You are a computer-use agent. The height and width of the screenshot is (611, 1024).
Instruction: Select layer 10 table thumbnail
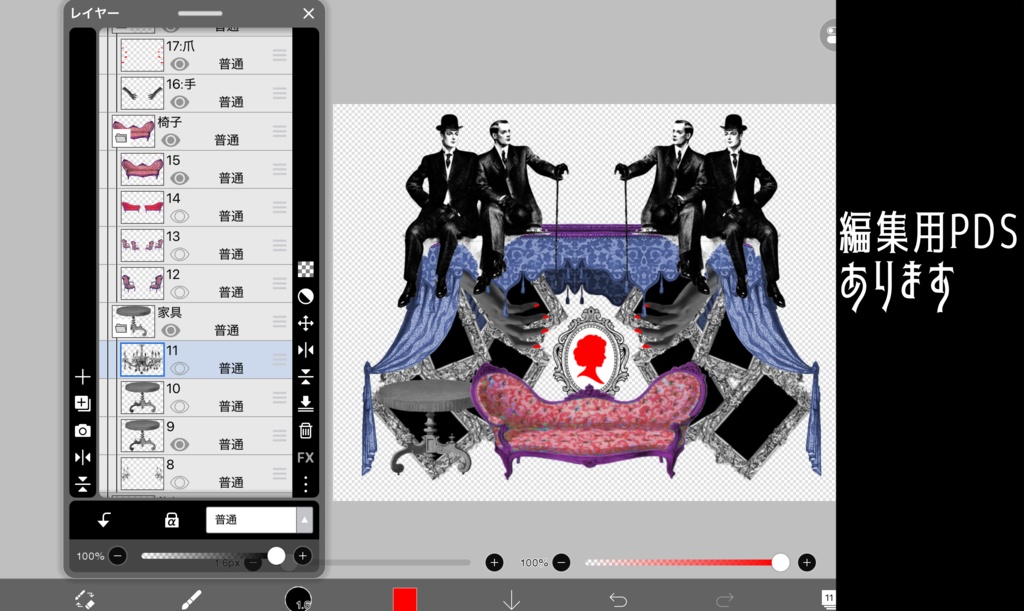pyautogui.click(x=142, y=398)
